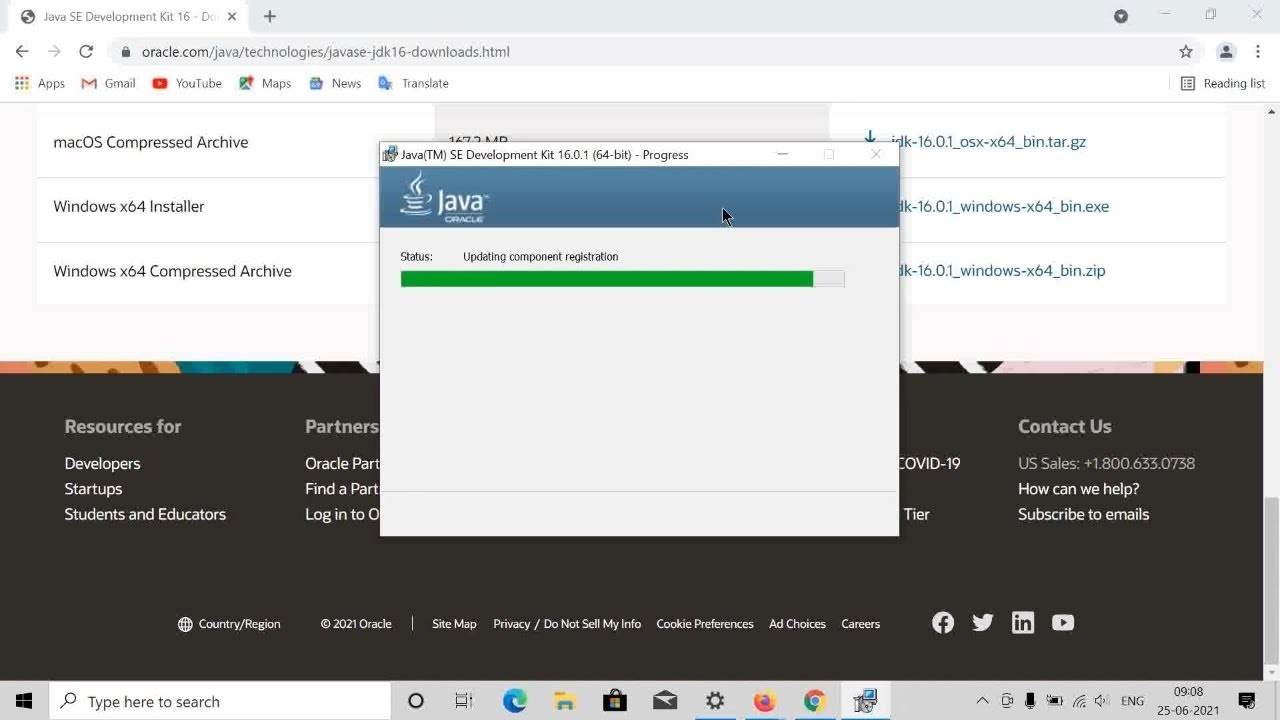
Task: Open Privacy / Do Not Sell My Info
Action: coord(567,624)
